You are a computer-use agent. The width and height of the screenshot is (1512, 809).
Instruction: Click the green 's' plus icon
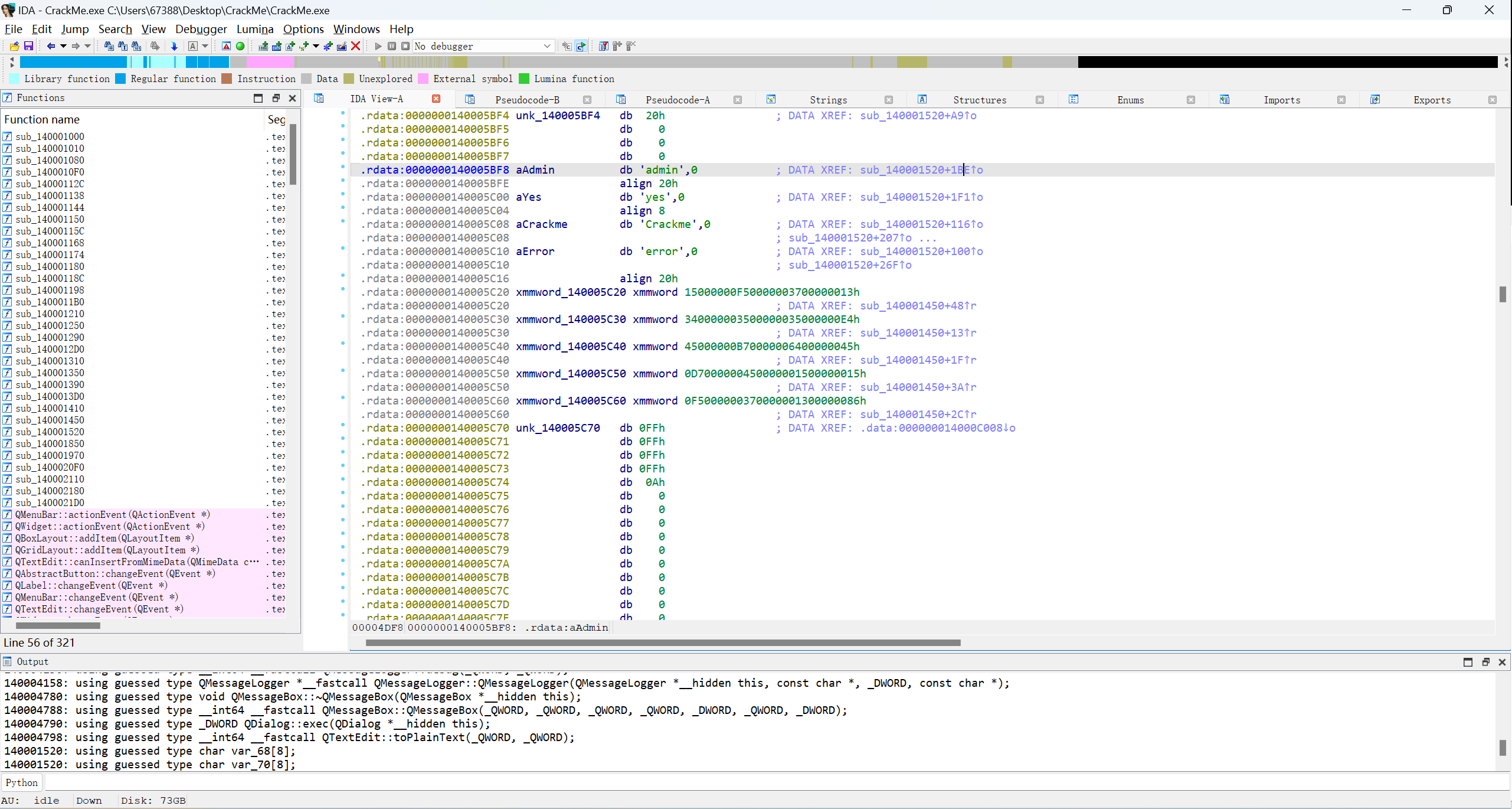pos(304,46)
